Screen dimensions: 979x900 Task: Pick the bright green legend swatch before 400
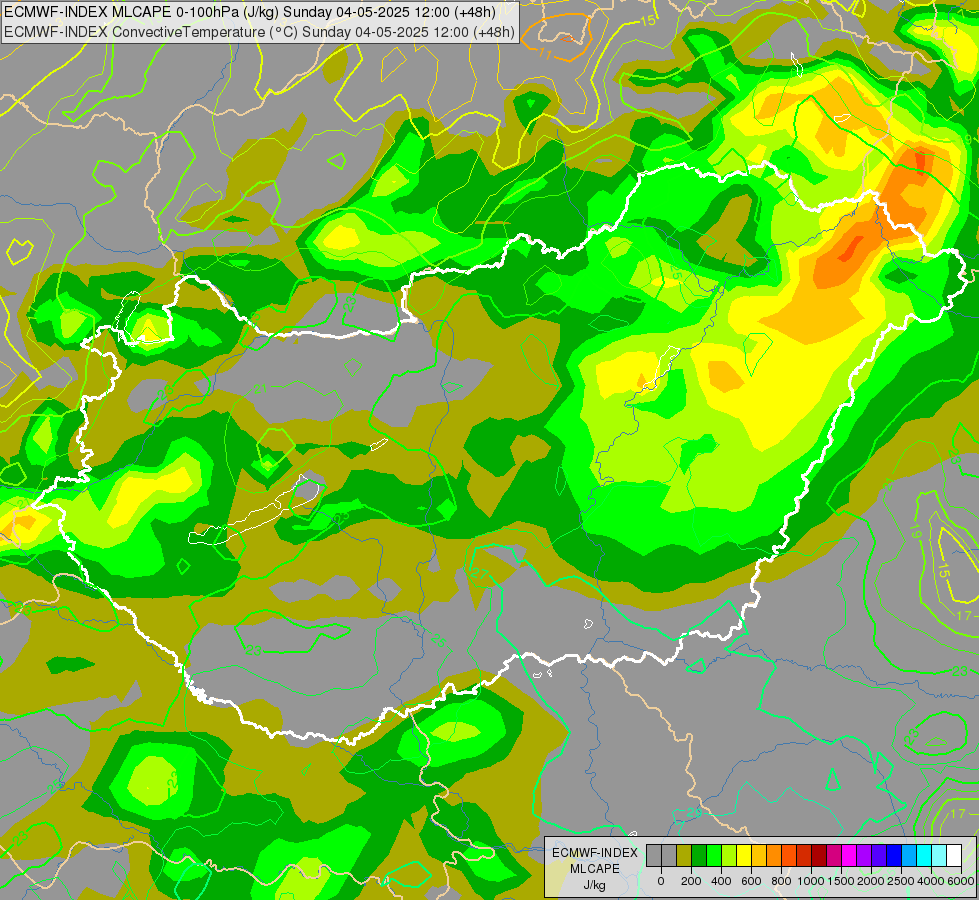[x=714, y=855]
